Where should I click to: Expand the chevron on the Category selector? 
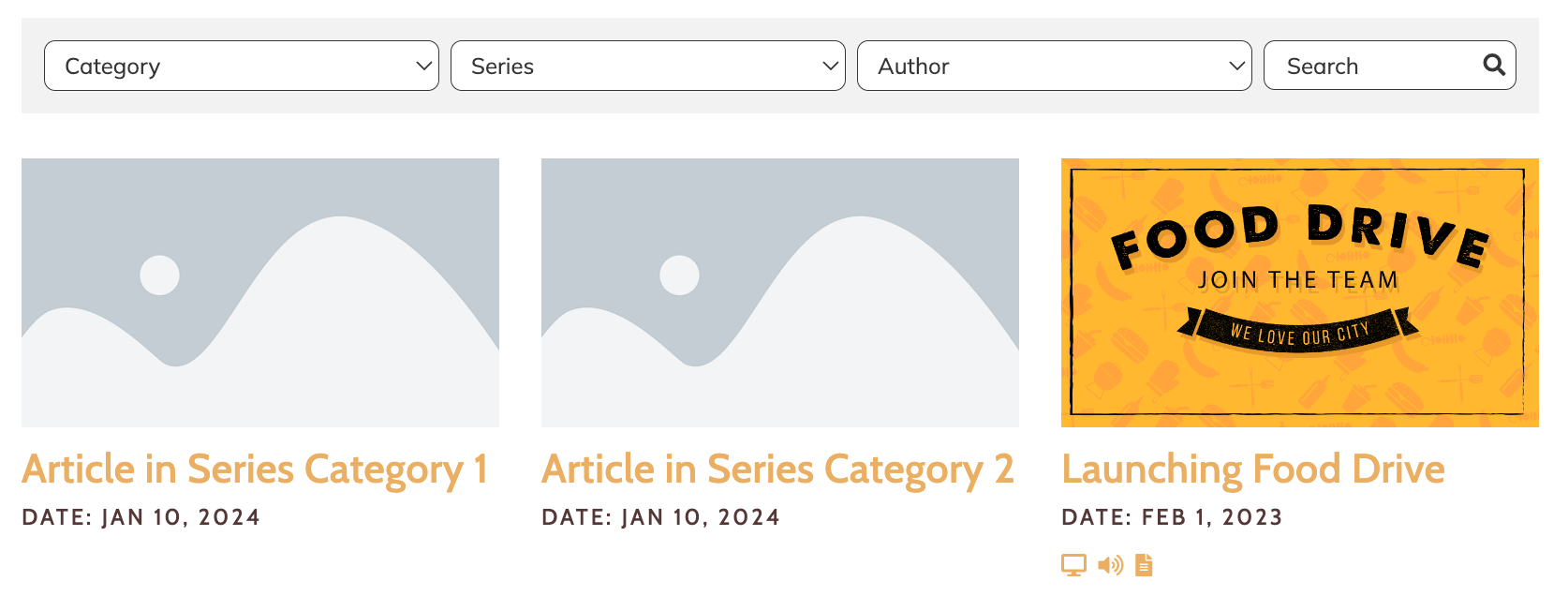pos(423,66)
